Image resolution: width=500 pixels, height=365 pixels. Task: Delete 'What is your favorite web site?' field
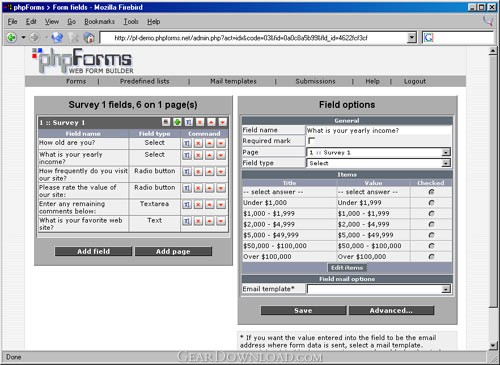point(198,221)
